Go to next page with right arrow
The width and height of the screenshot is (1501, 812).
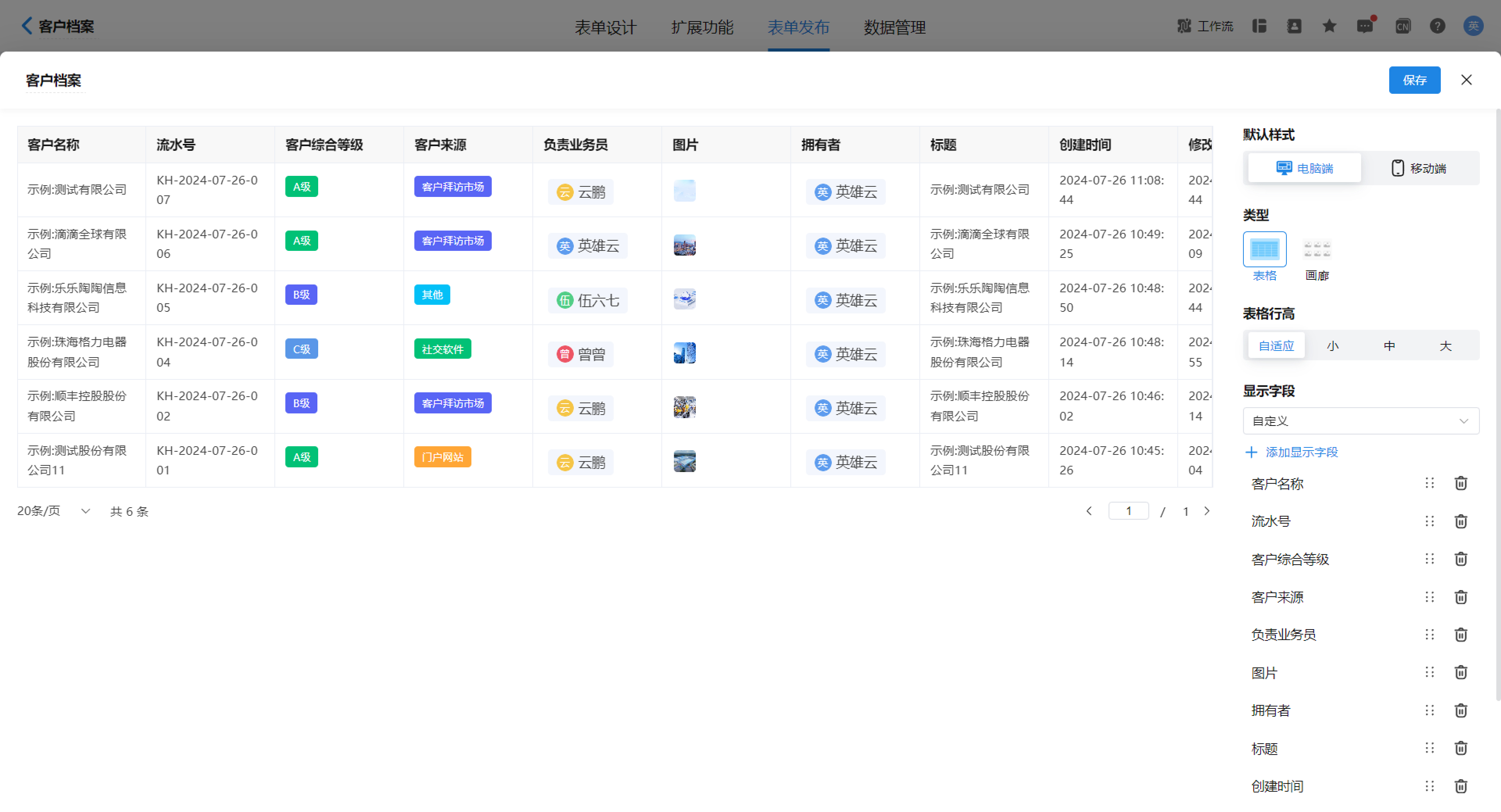(x=1207, y=511)
